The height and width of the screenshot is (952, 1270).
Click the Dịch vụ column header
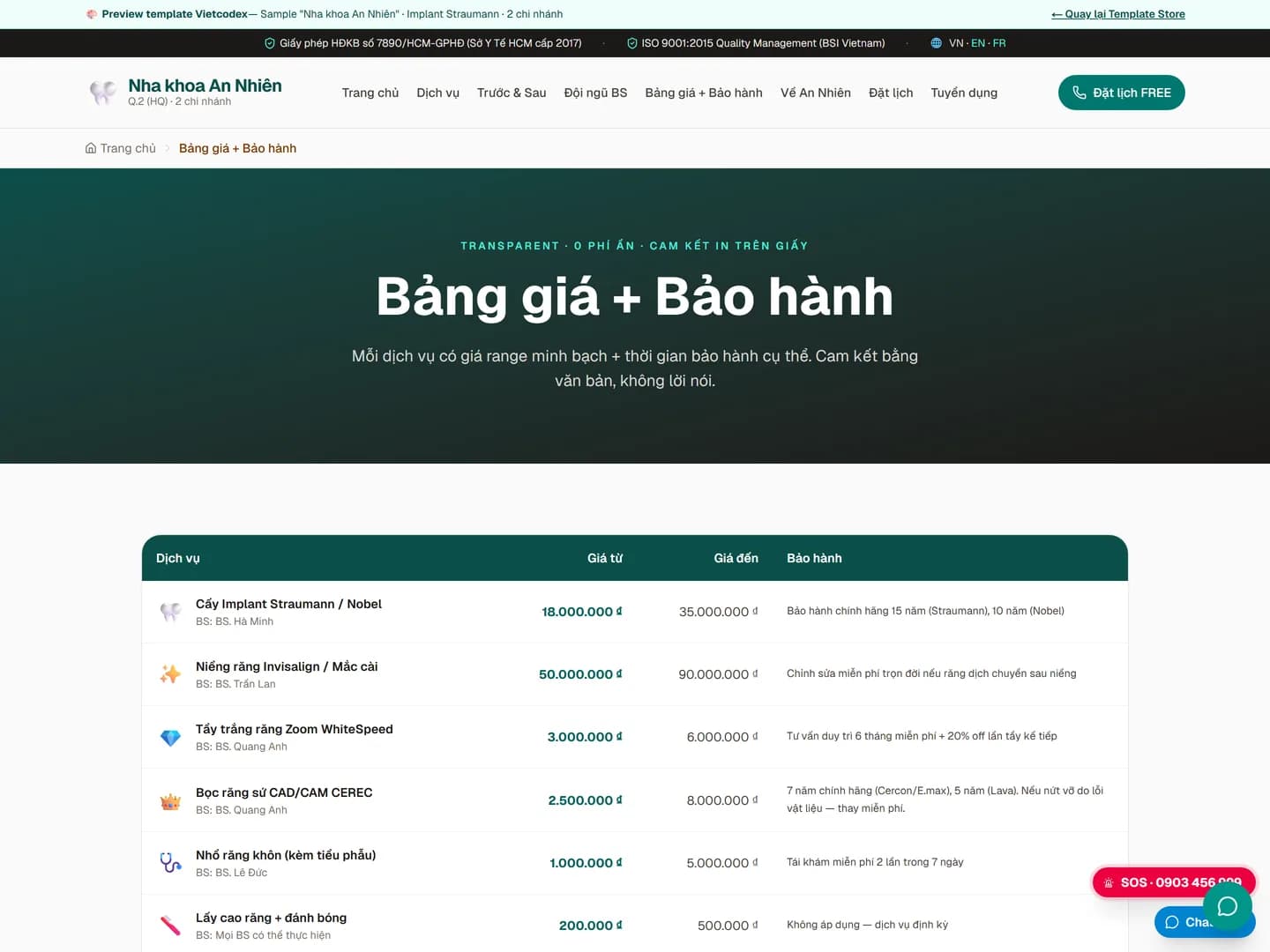(178, 558)
